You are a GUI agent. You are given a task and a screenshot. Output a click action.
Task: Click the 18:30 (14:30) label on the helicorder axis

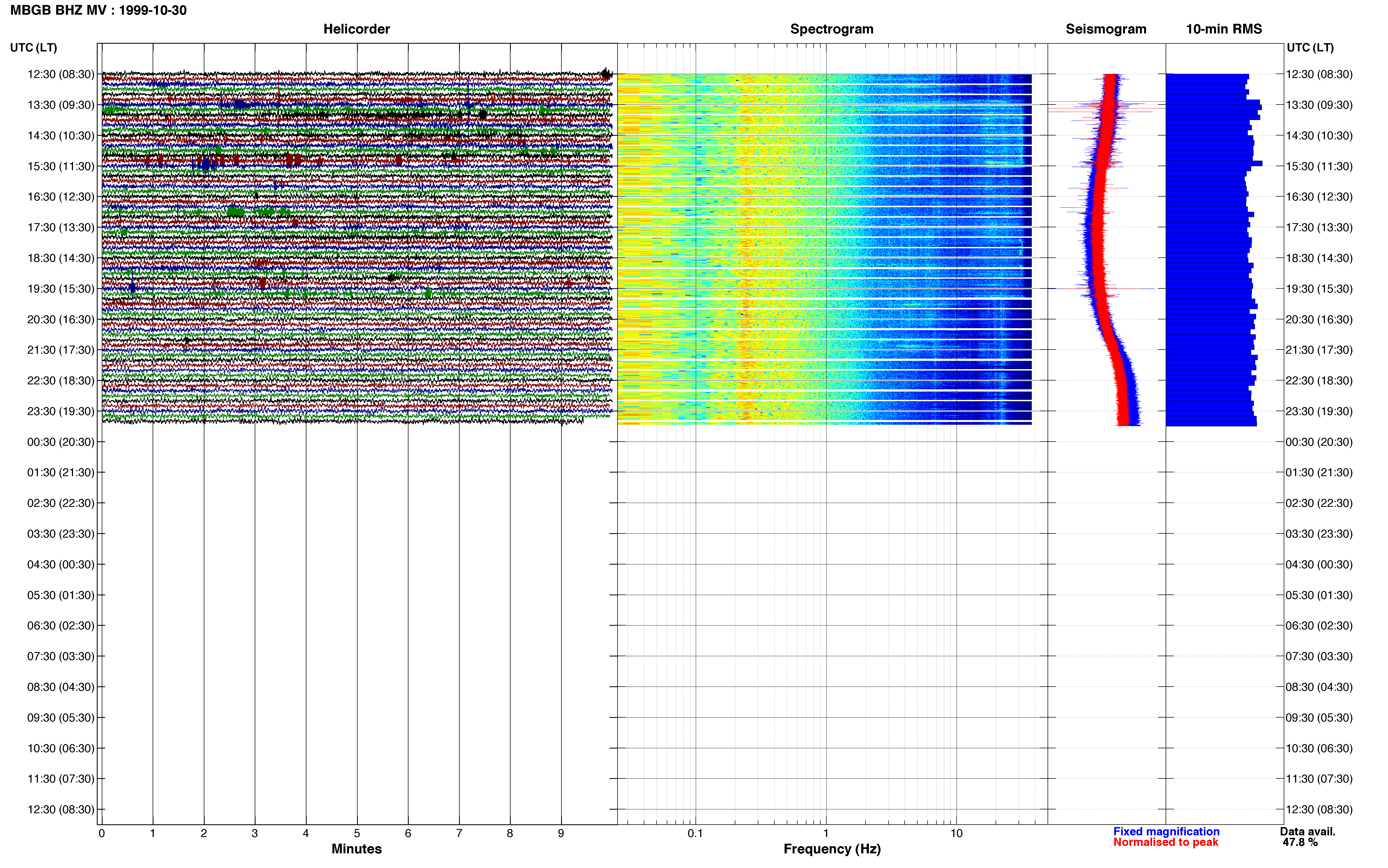pos(61,258)
